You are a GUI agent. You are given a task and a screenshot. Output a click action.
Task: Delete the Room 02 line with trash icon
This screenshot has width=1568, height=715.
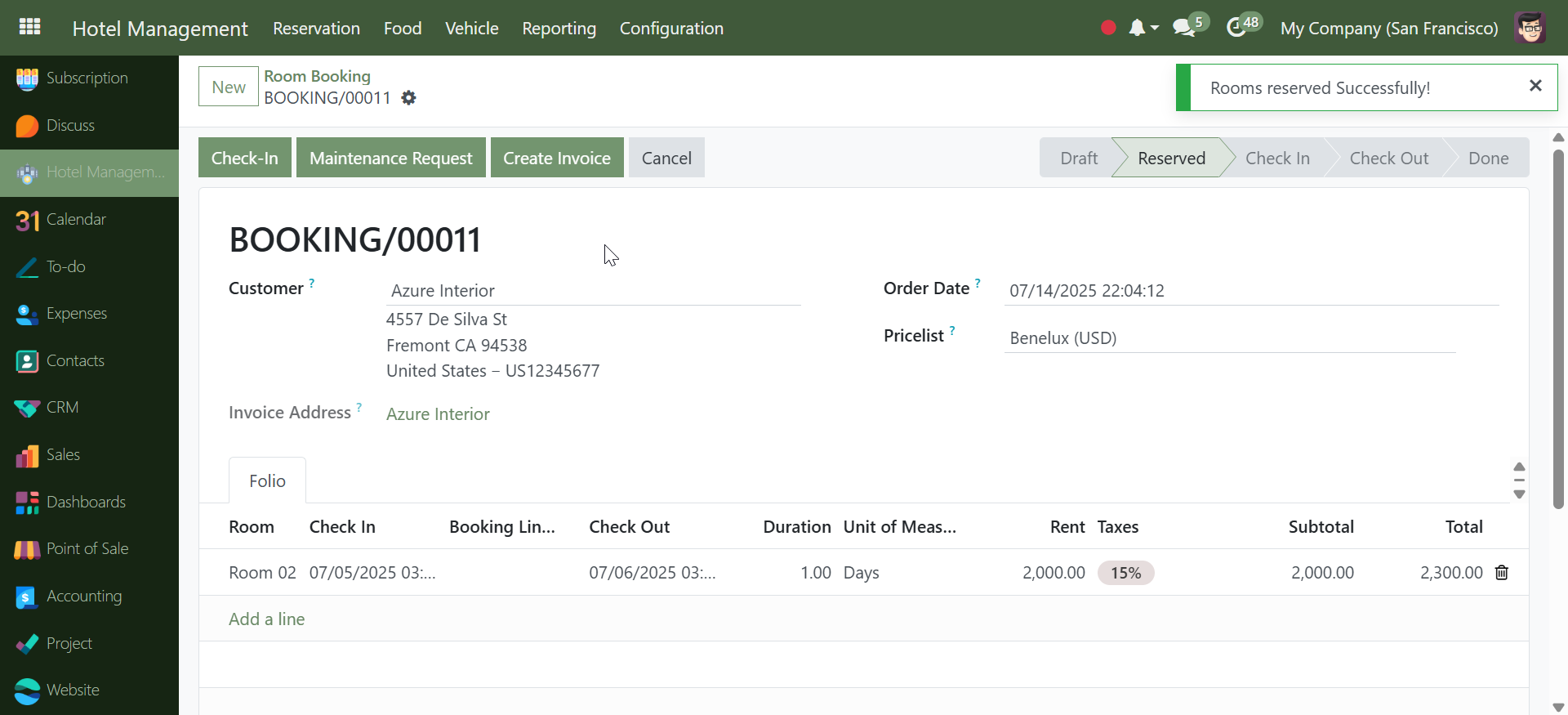(1501, 573)
